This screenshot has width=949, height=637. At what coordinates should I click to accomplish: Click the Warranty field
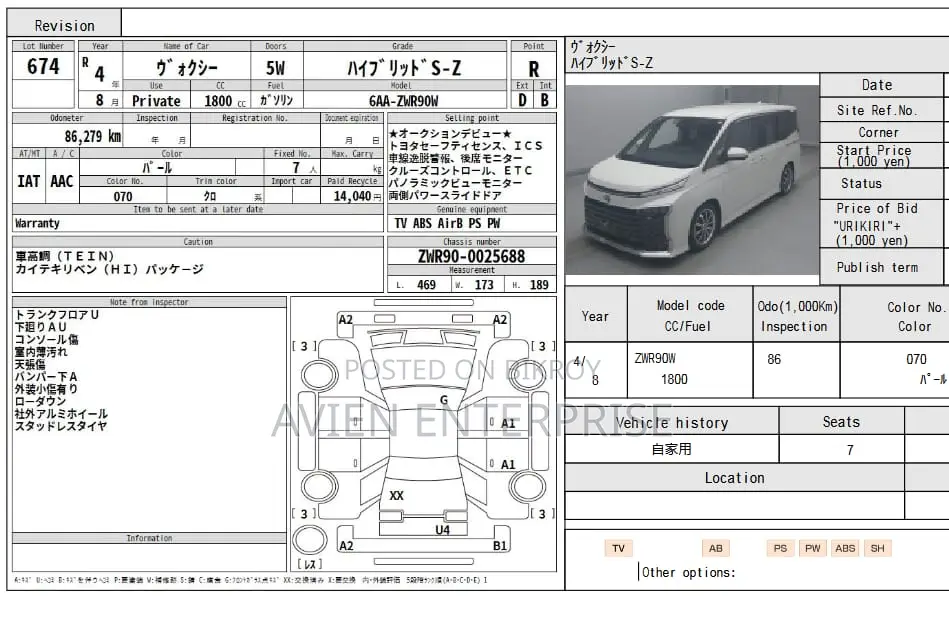coord(197,223)
